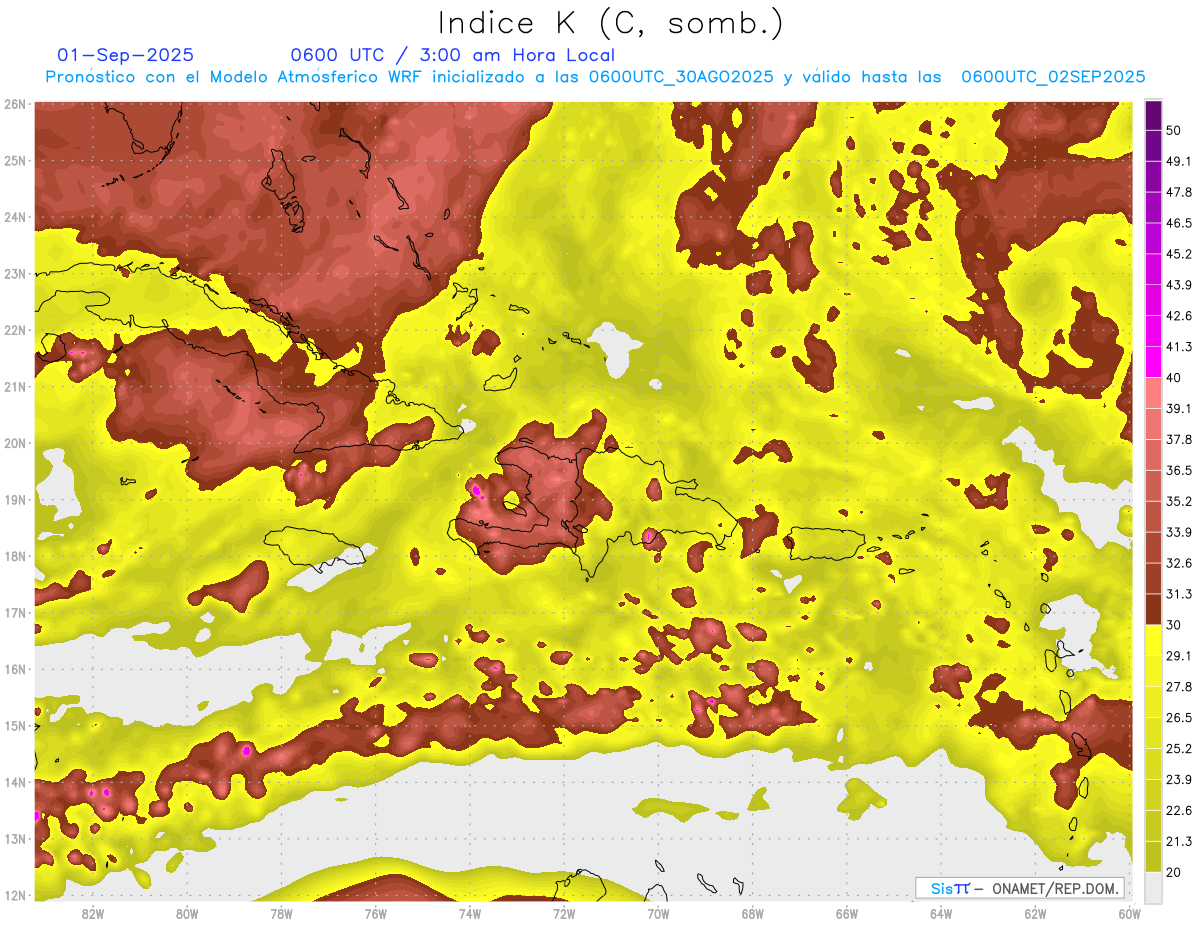This screenshot has height=927, width=1200.
Task: Click the 'Indice K (C, somb.)' title
Action: (611, 23)
